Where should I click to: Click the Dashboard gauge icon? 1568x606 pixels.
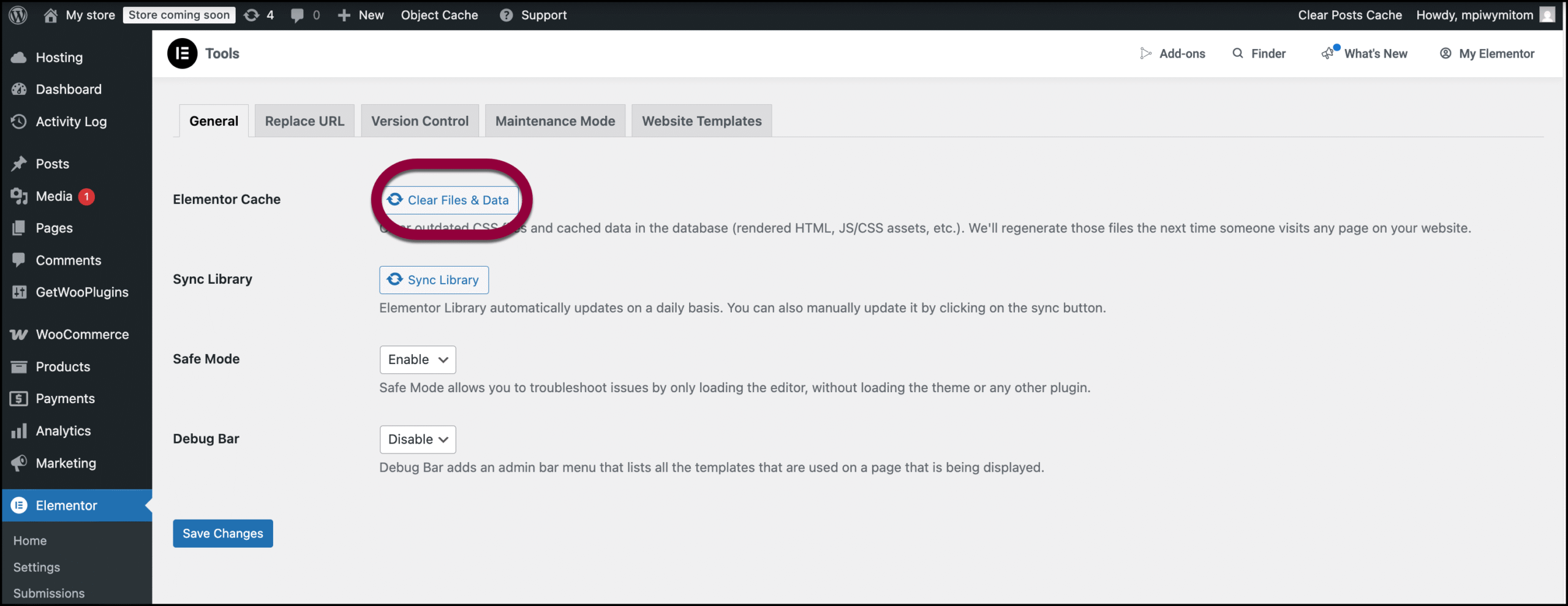[19, 89]
